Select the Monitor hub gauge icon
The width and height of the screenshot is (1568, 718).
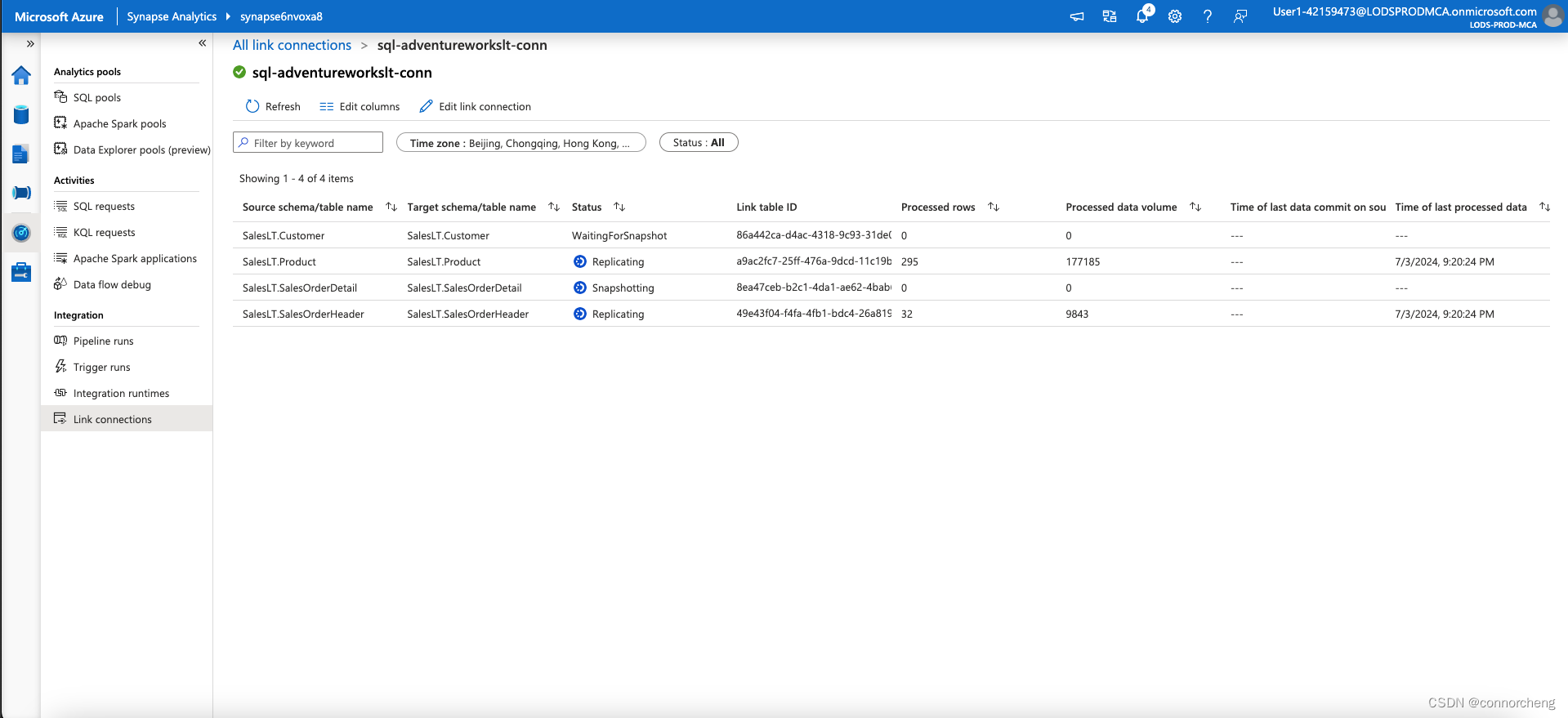[x=21, y=233]
